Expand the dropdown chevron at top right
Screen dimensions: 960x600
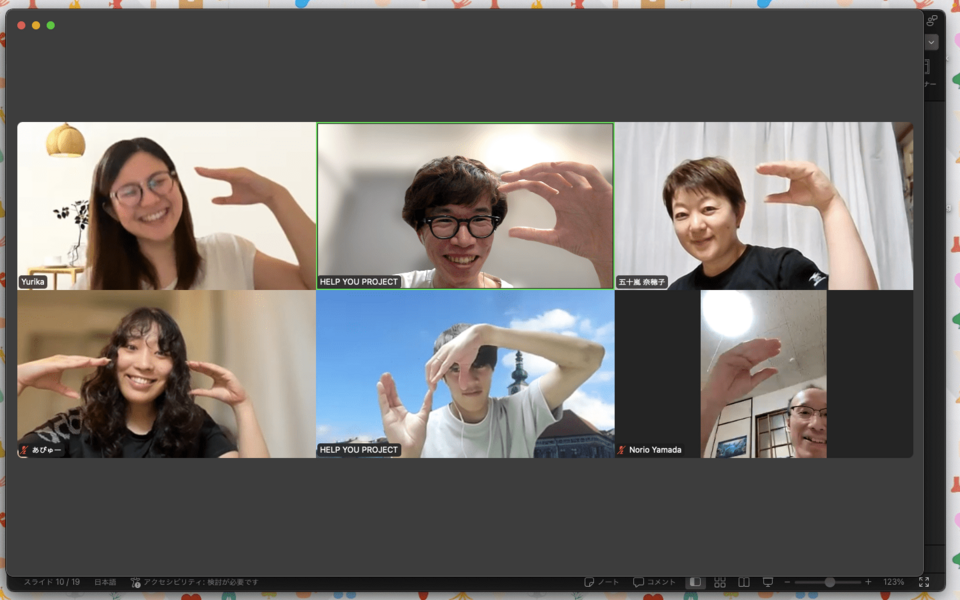[x=932, y=43]
